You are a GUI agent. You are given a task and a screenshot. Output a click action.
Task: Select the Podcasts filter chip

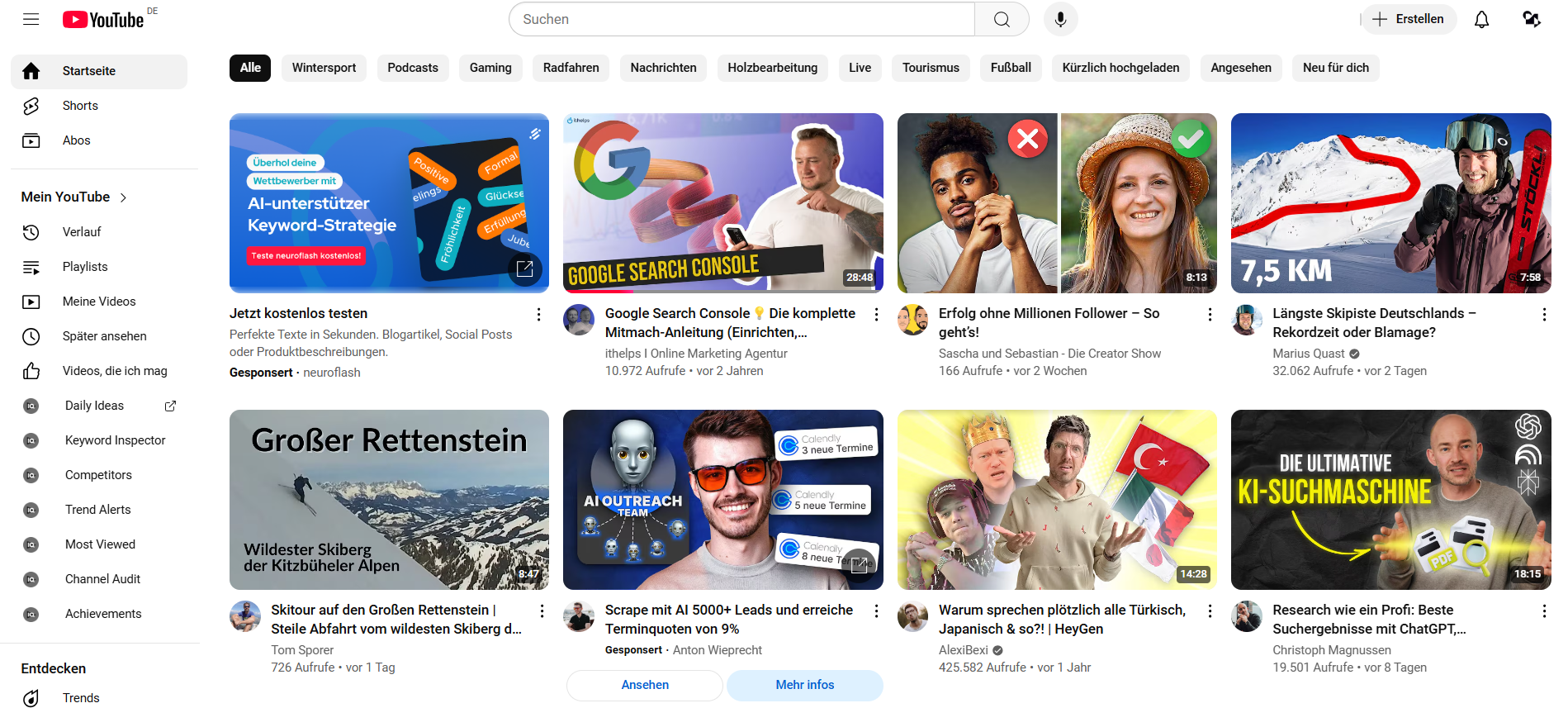413,68
